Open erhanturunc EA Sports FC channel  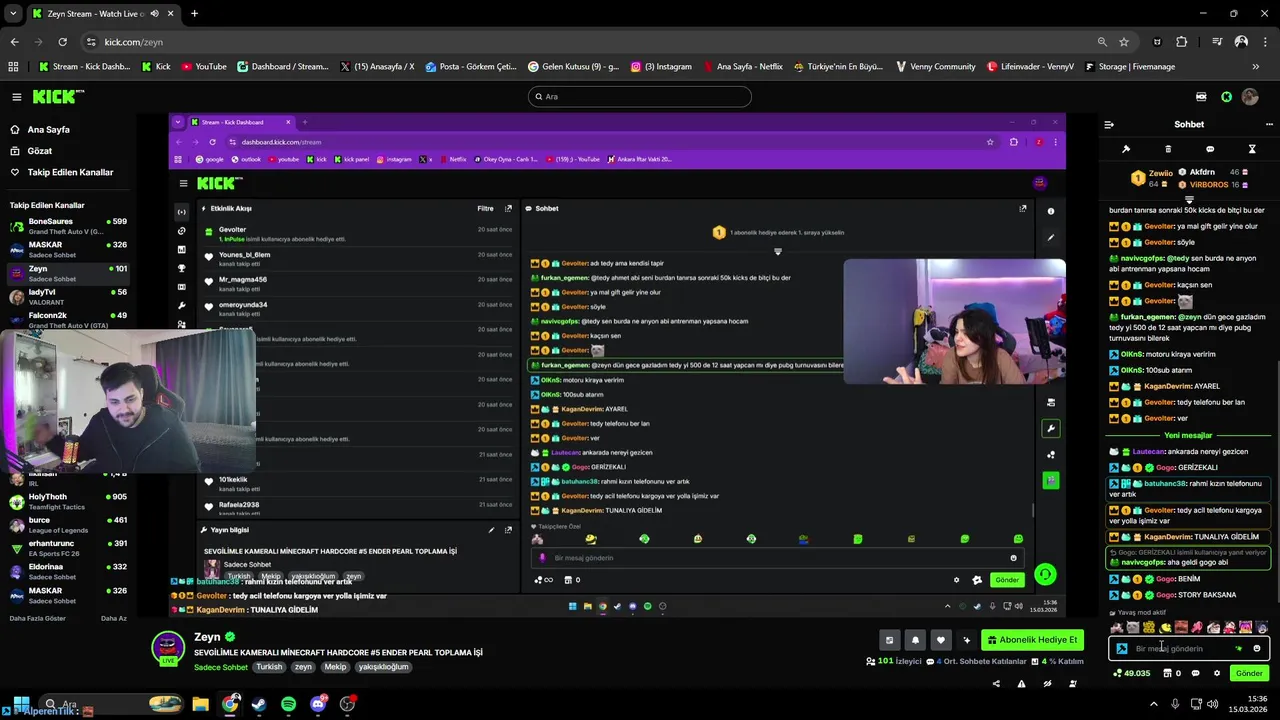pos(68,548)
